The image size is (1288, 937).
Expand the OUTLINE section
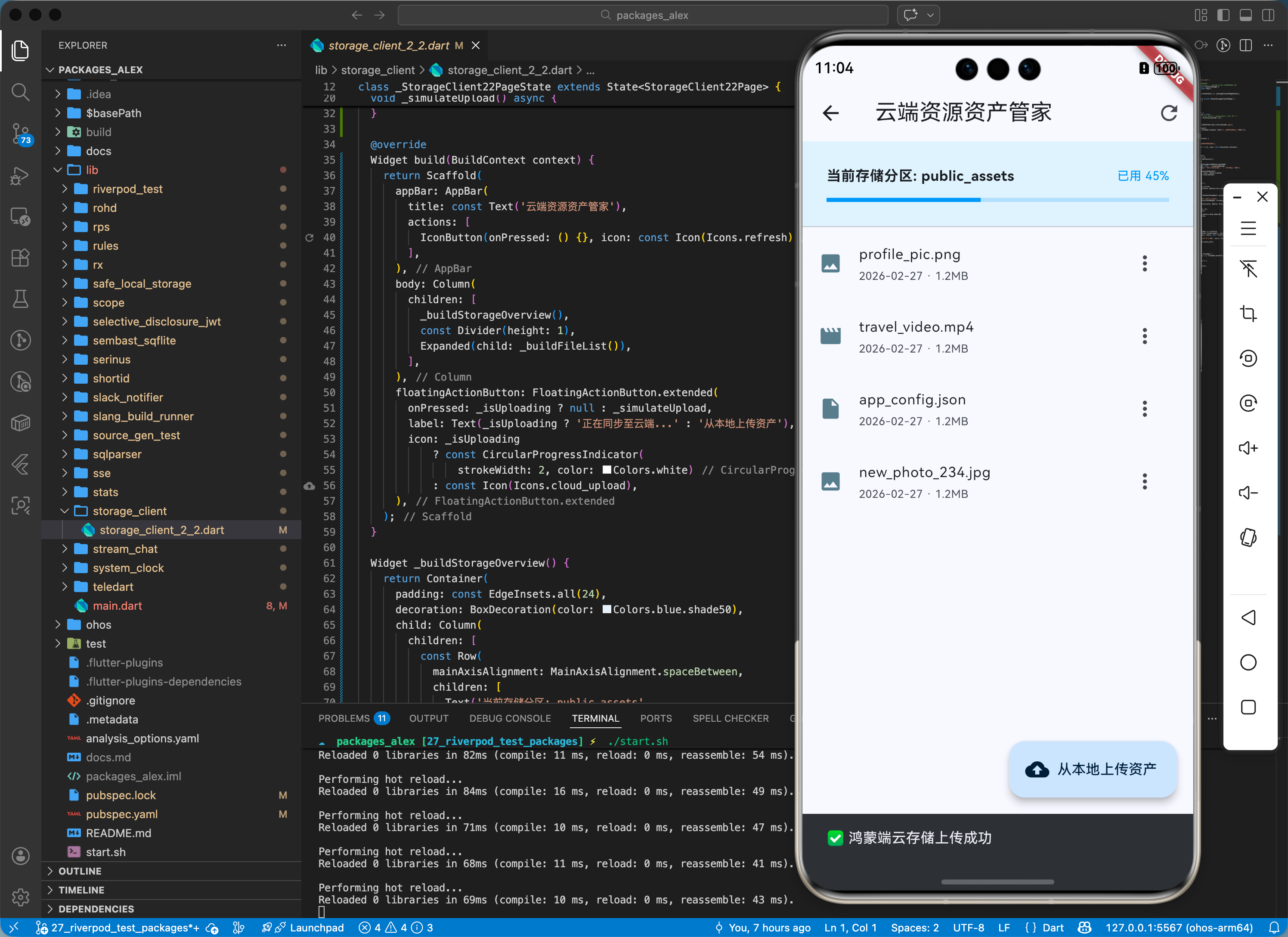(x=80, y=871)
